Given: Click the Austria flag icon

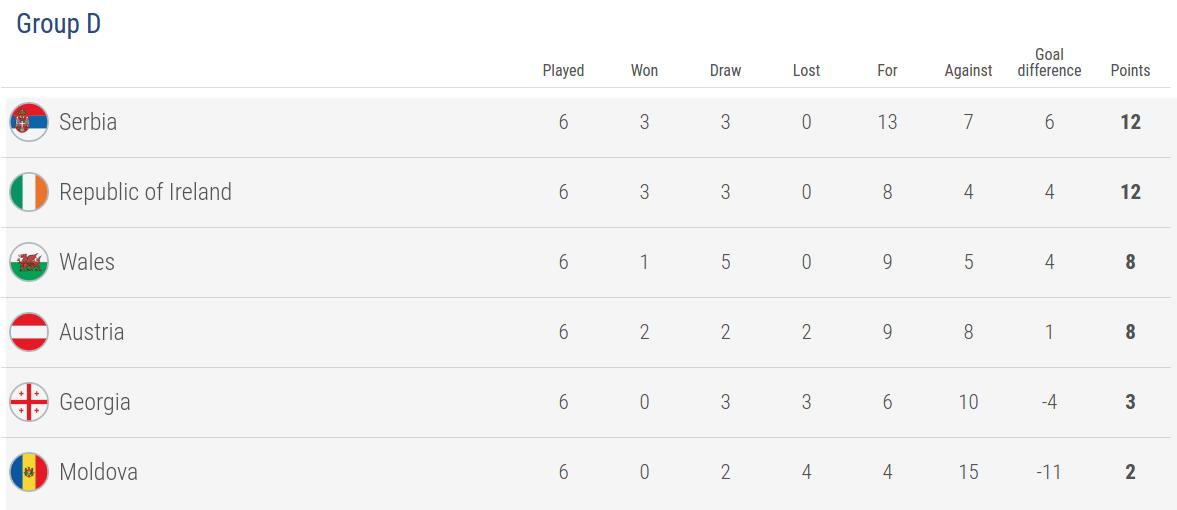Looking at the screenshot, I should click(29, 332).
